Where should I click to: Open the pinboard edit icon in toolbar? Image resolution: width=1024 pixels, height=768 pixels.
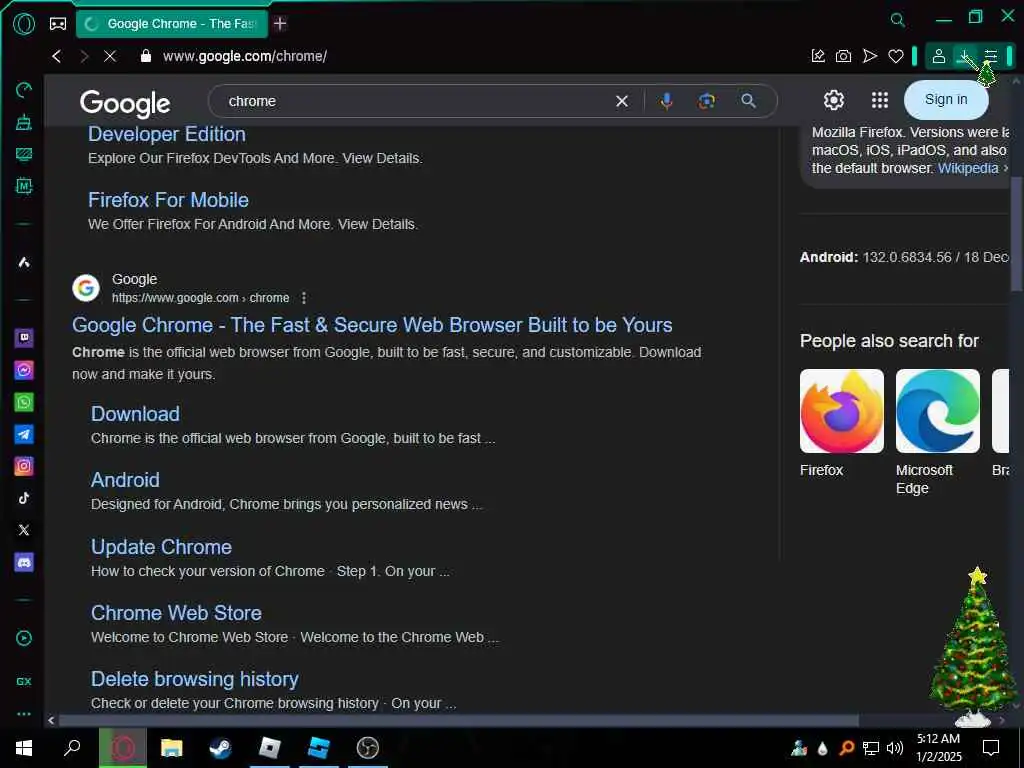pyautogui.click(x=818, y=56)
